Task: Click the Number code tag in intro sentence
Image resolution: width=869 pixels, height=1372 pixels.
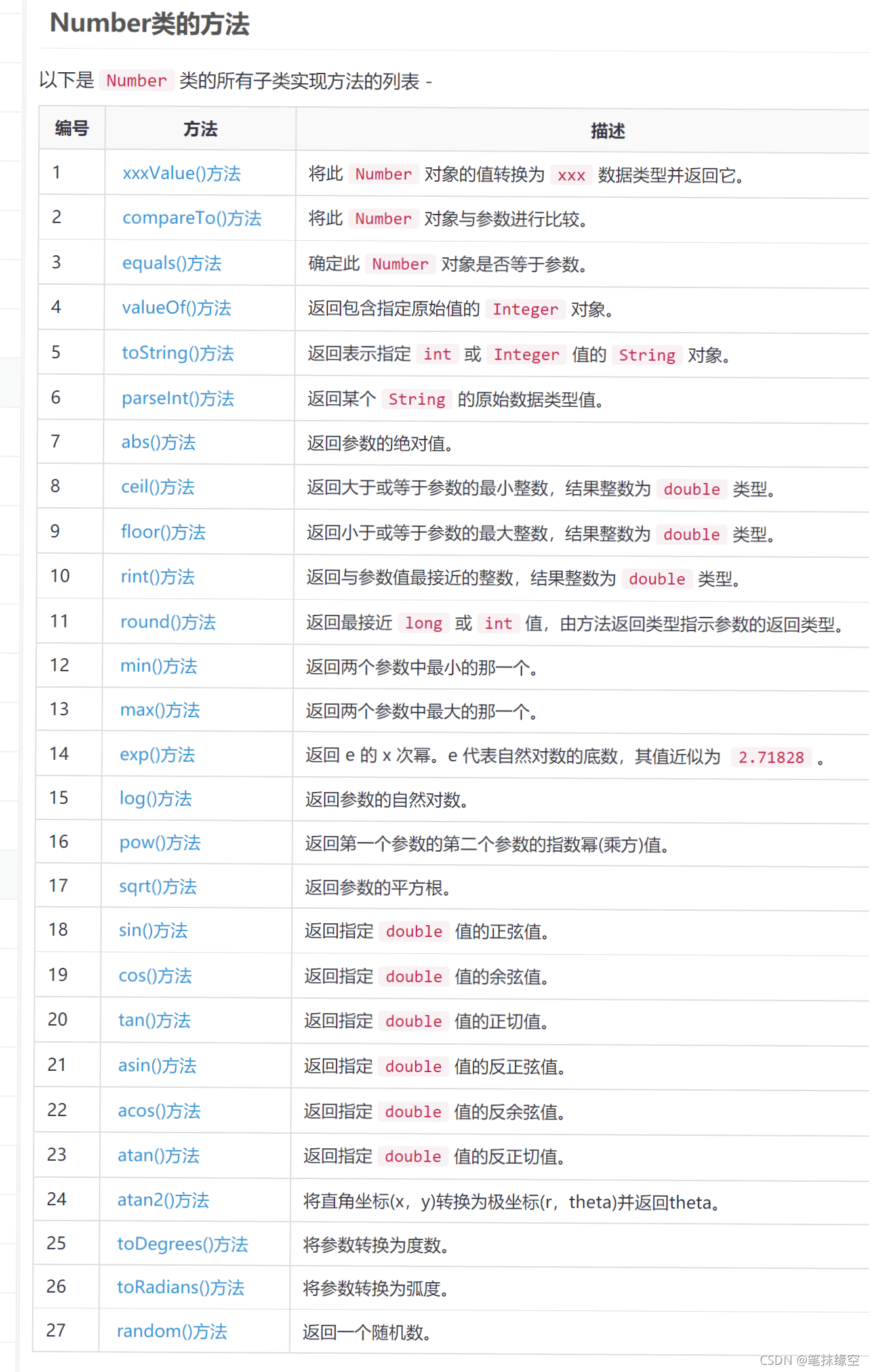Action: (x=136, y=81)
